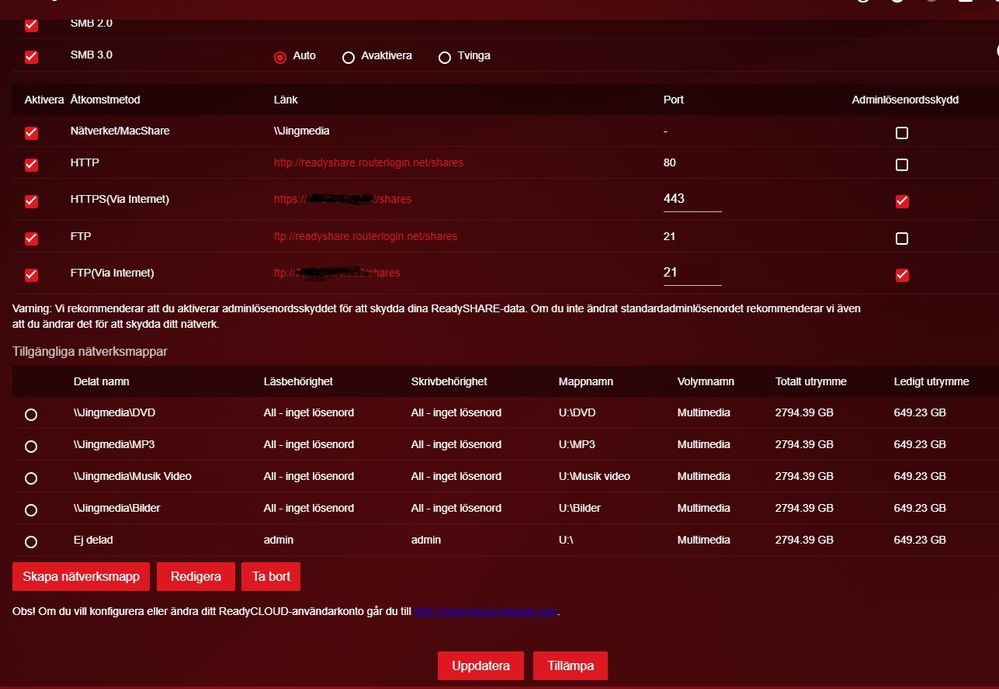Viewport: 999px width, 689px height.
Task: Select the \\Jingmedia\Musik Video share
Action: [x=31, y=478]
